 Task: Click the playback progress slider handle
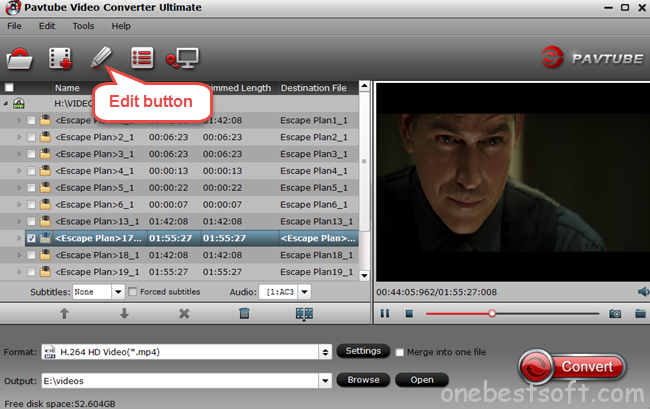click(x=492, y=313)
